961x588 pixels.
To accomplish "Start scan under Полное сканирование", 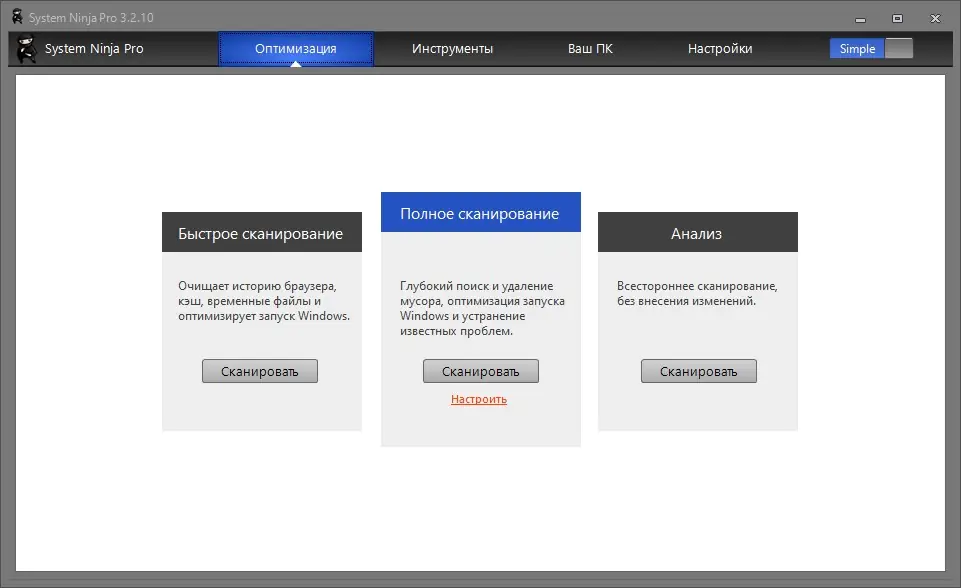I will [x=480, y=370].
